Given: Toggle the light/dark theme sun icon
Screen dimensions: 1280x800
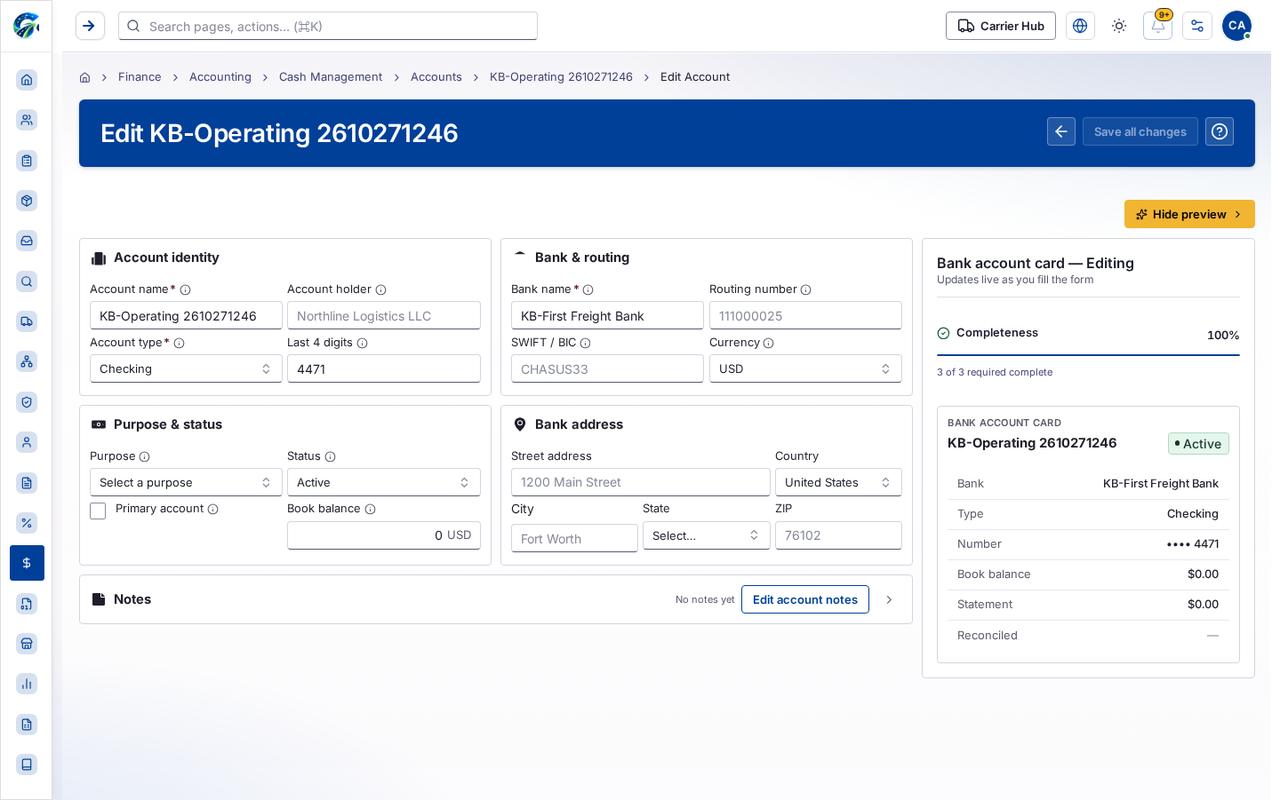Looking at the screenshot, I should 1119,26.
